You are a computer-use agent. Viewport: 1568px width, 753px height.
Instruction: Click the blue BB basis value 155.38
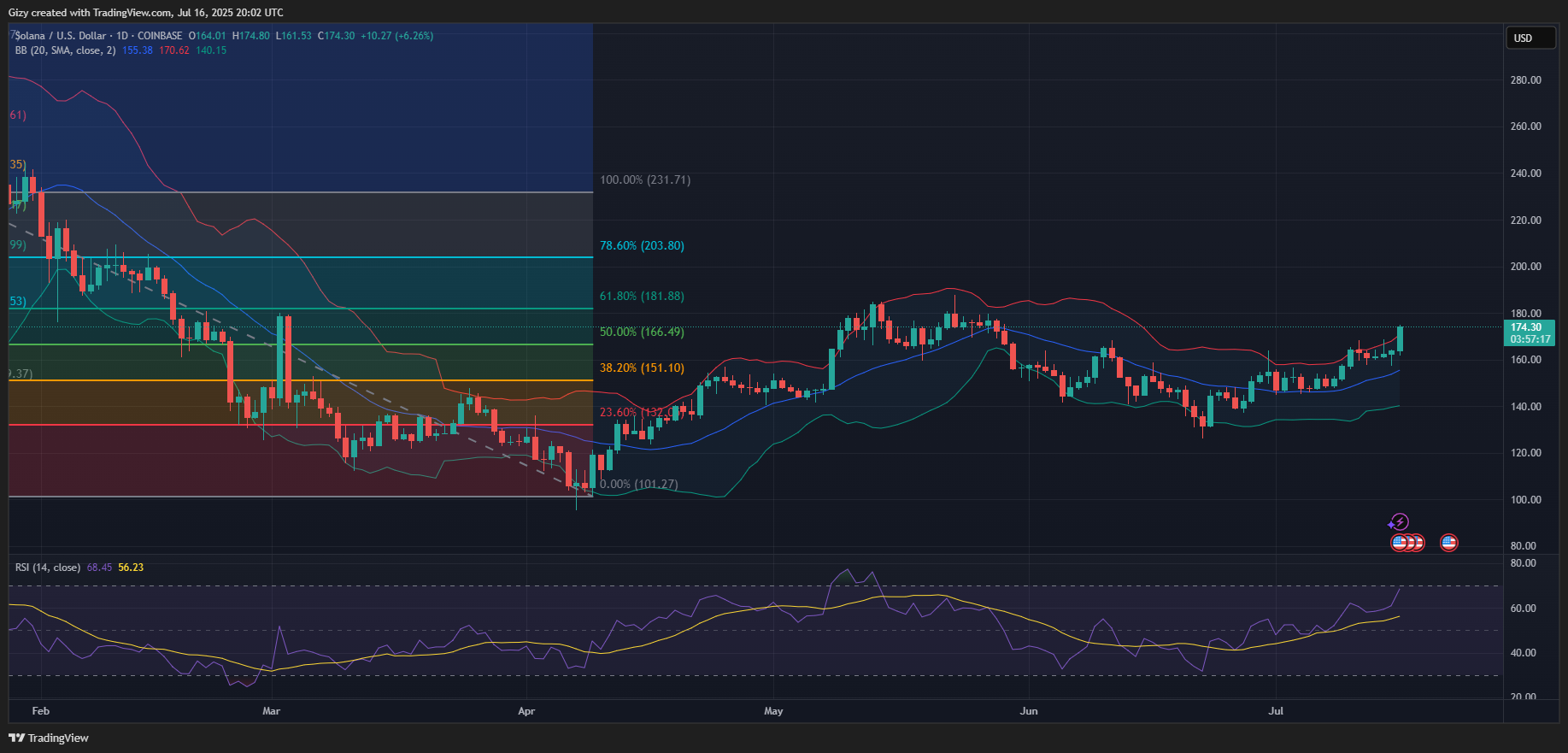tap(138, 50)
